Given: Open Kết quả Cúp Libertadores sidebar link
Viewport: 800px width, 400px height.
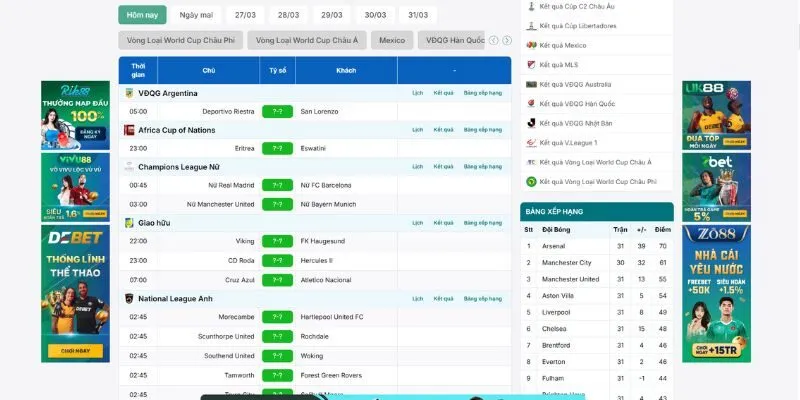Looking at the screenshot, I should [578, 26].
